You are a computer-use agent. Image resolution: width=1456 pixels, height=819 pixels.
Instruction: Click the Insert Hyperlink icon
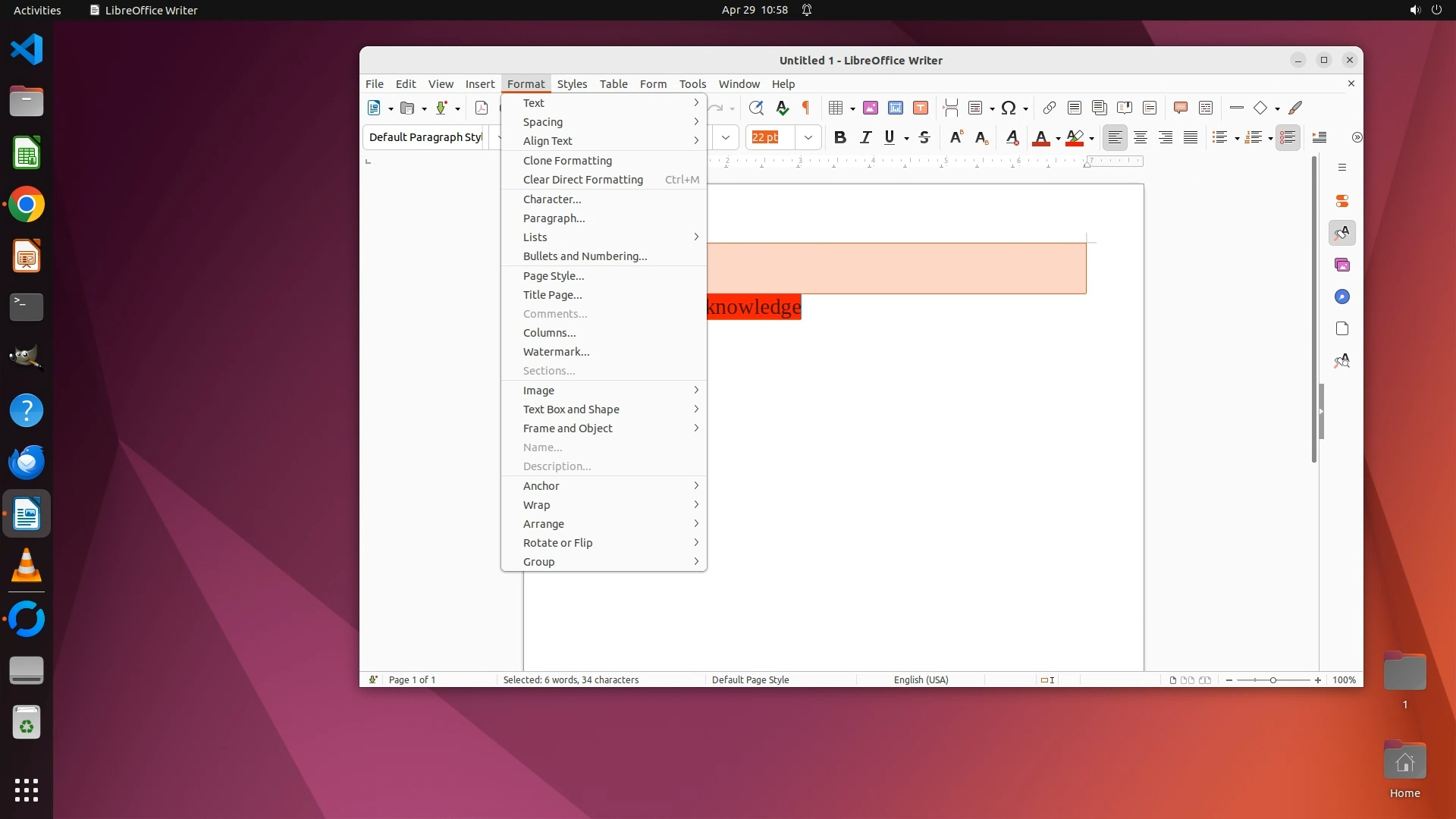1050,108
